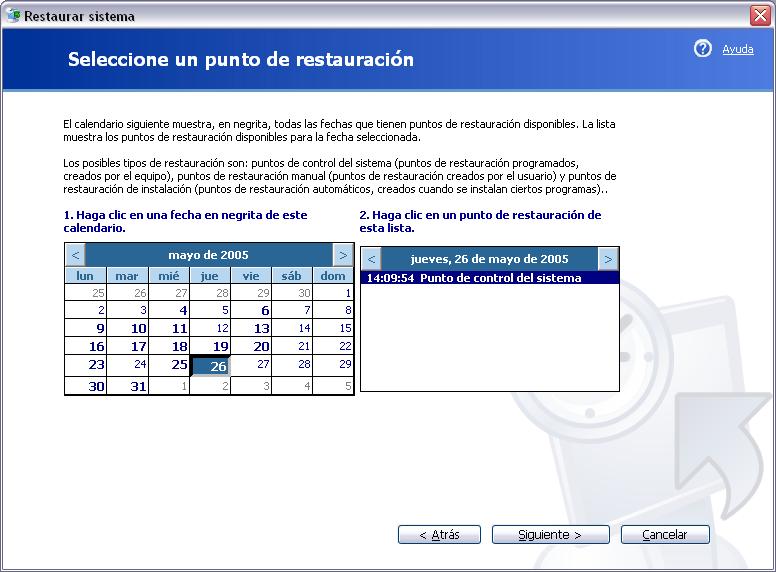776x572 pixels.
Task: Select bold date 25 of May
Action: [x=169, y=365]
